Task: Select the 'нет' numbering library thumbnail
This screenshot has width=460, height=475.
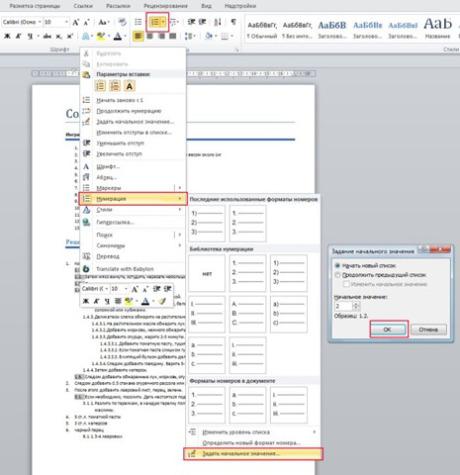Action: click(207, 273)
